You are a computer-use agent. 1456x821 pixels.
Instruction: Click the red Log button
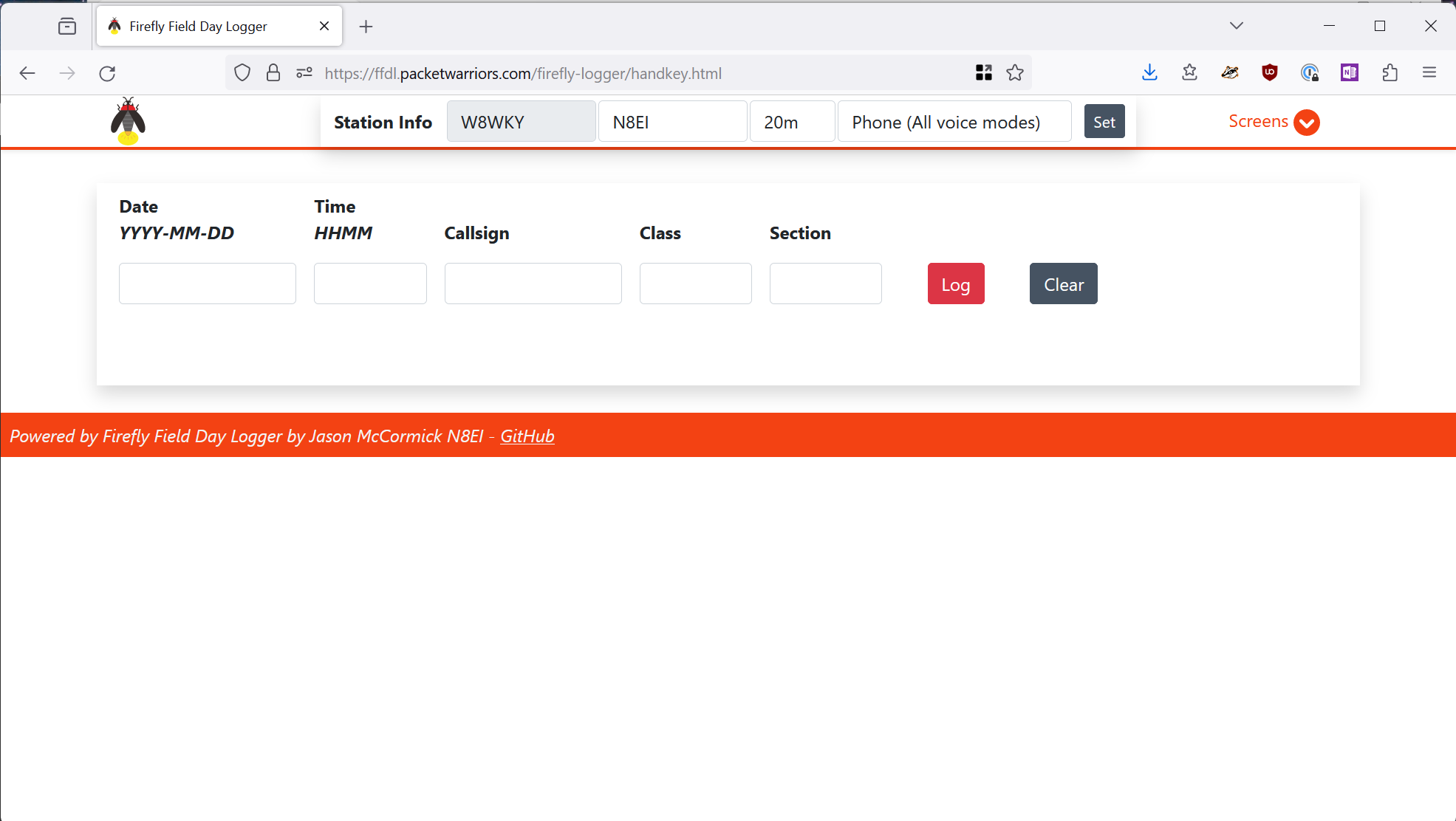[955, 284]
